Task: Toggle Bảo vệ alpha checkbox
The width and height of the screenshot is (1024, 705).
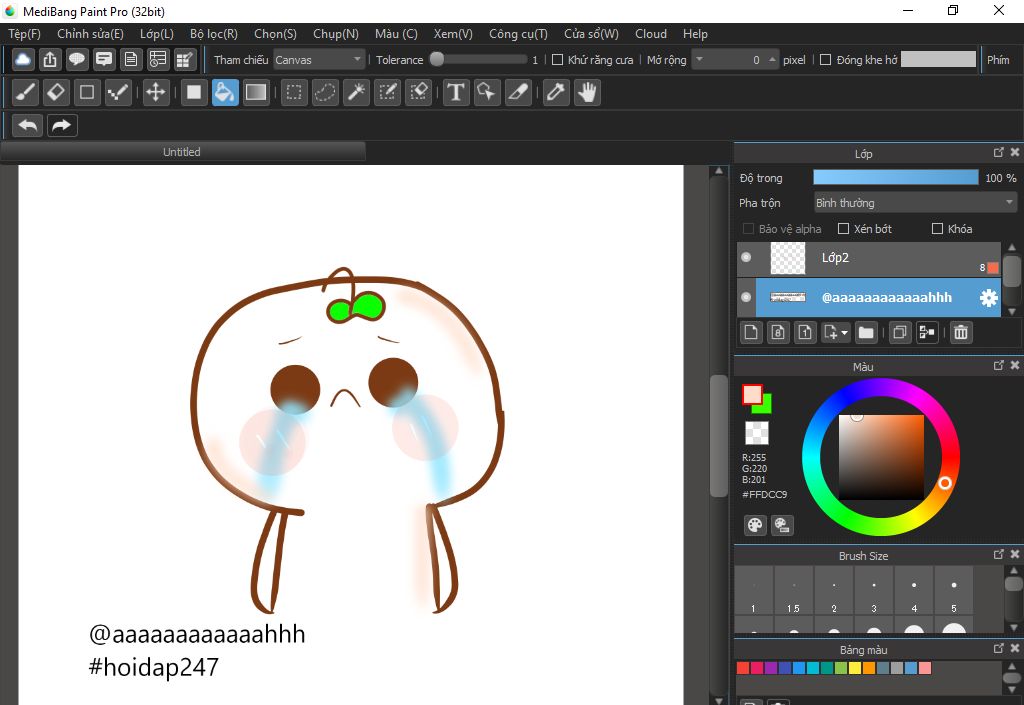Action: pos(748,228)
